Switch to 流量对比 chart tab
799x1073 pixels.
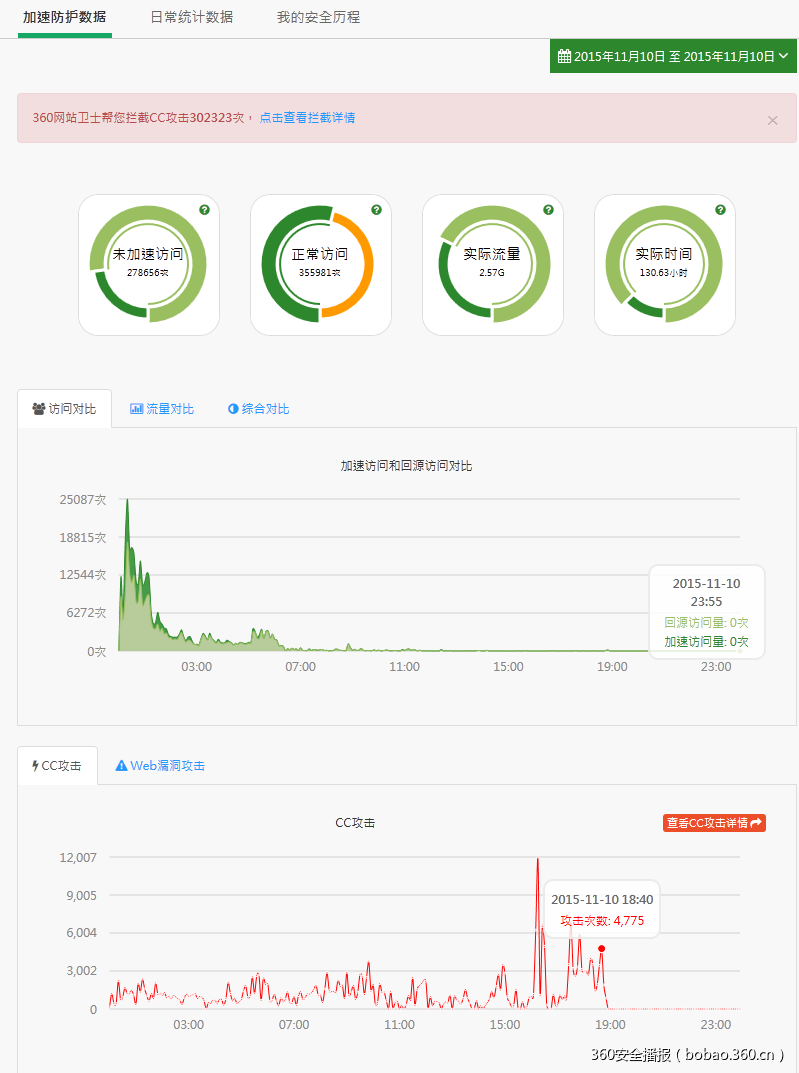coord(162,409)
